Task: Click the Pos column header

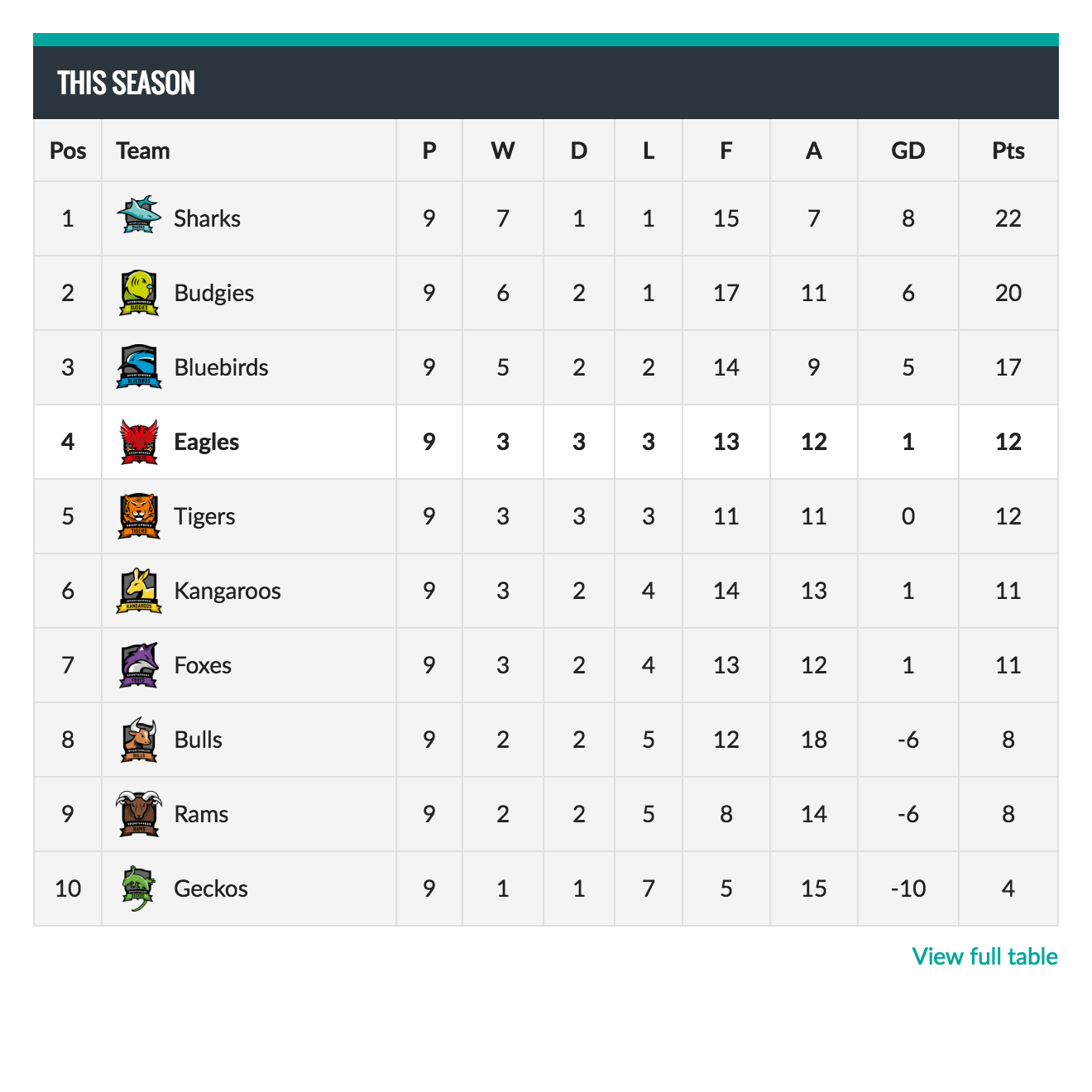Action: (68, 151)
